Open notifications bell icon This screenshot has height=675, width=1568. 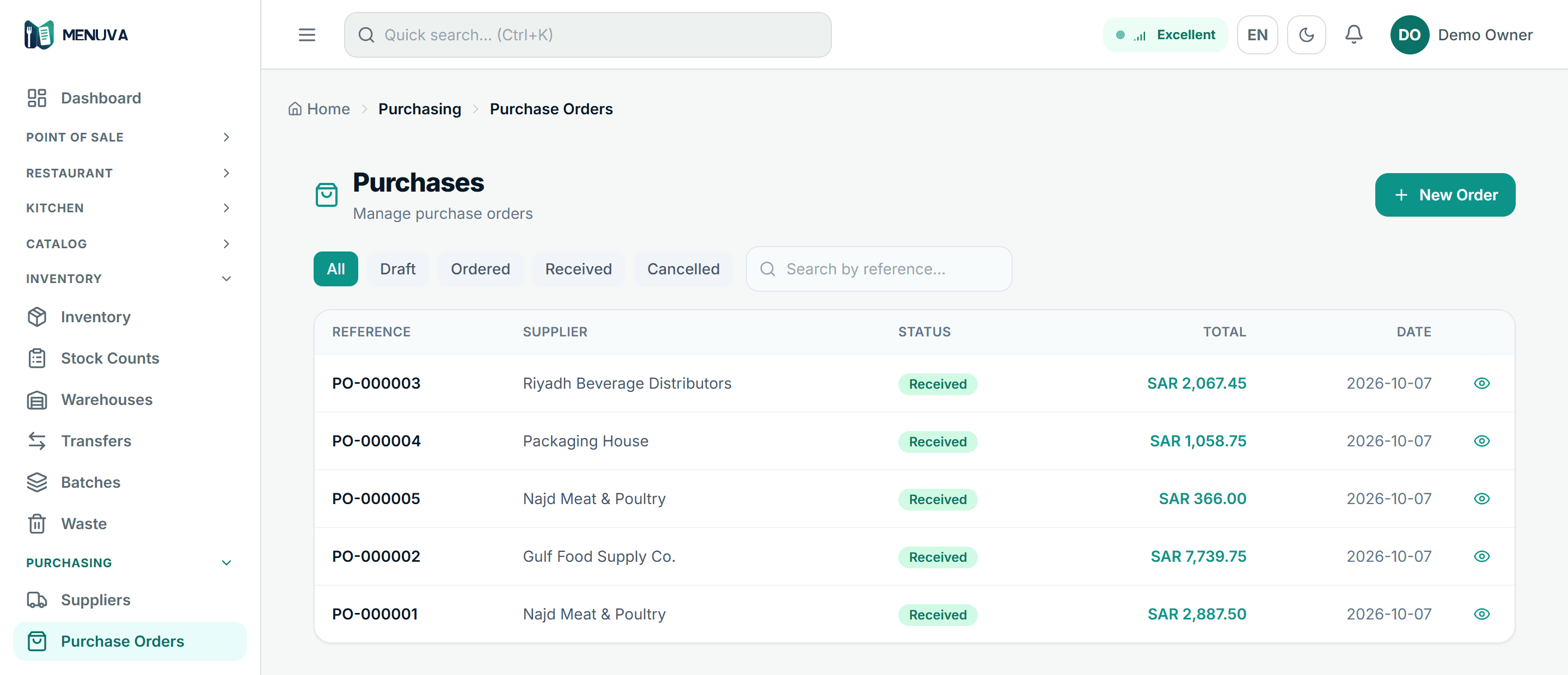[x=1353, y=35]
